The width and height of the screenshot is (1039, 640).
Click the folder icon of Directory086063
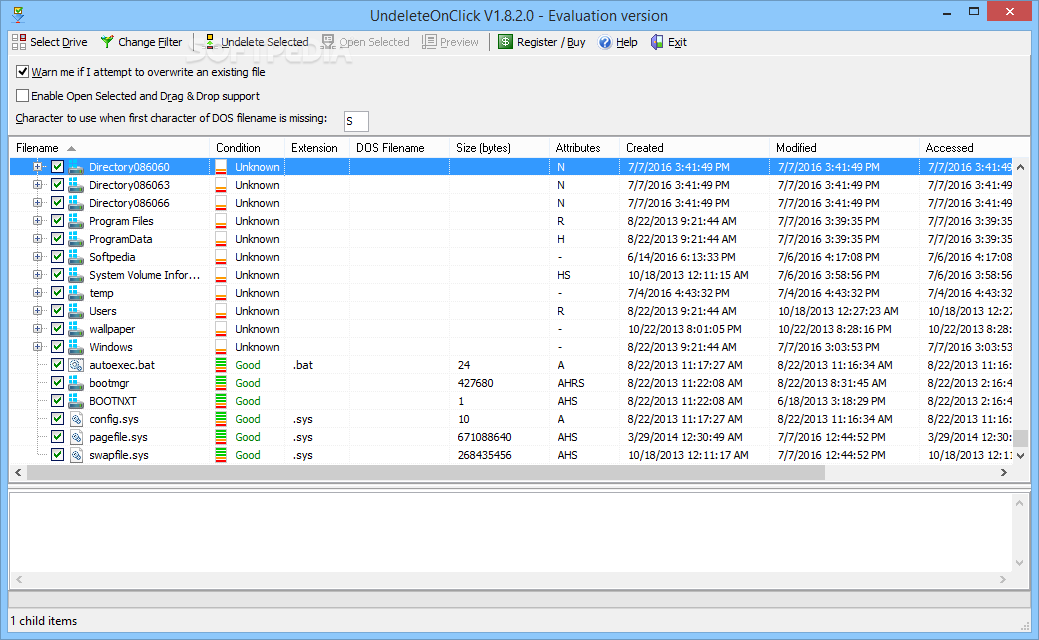76,185
